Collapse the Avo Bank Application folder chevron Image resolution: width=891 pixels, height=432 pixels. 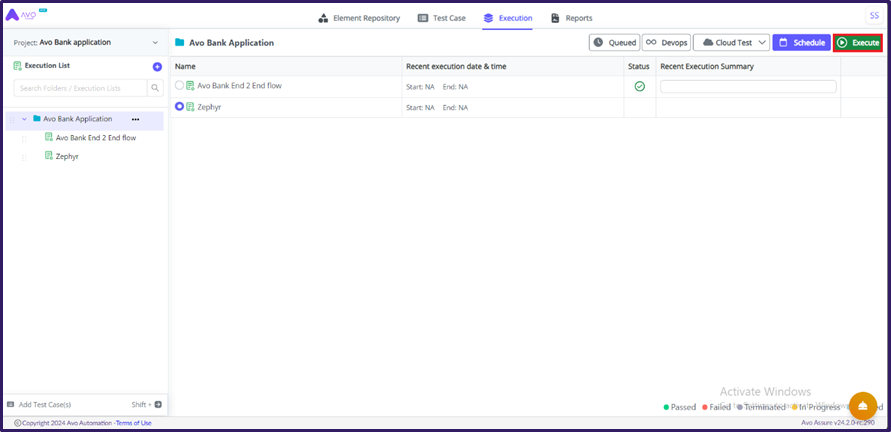pos(24,119)
